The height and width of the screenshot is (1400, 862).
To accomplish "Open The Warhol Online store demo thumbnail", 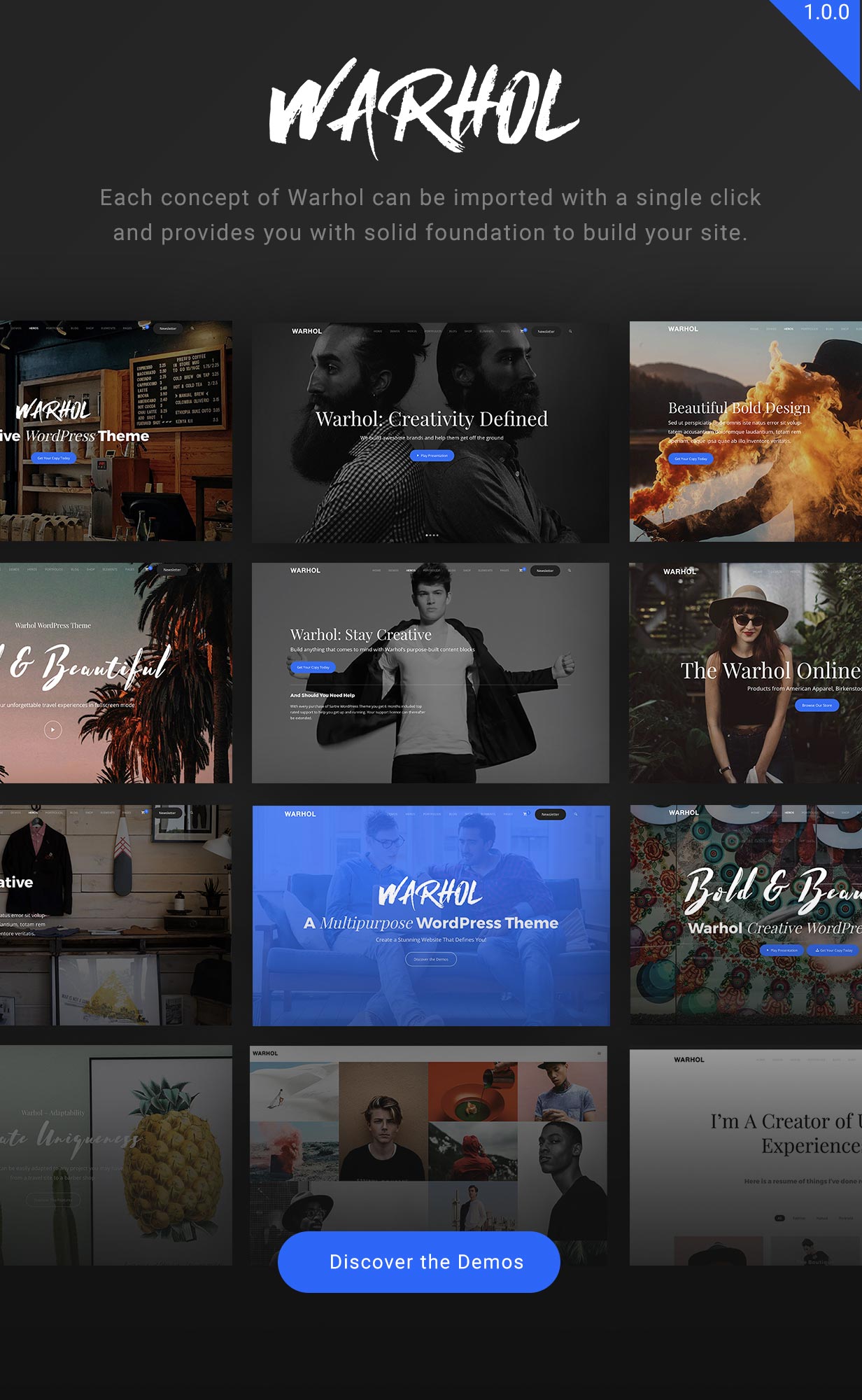I will pos(746,673).
